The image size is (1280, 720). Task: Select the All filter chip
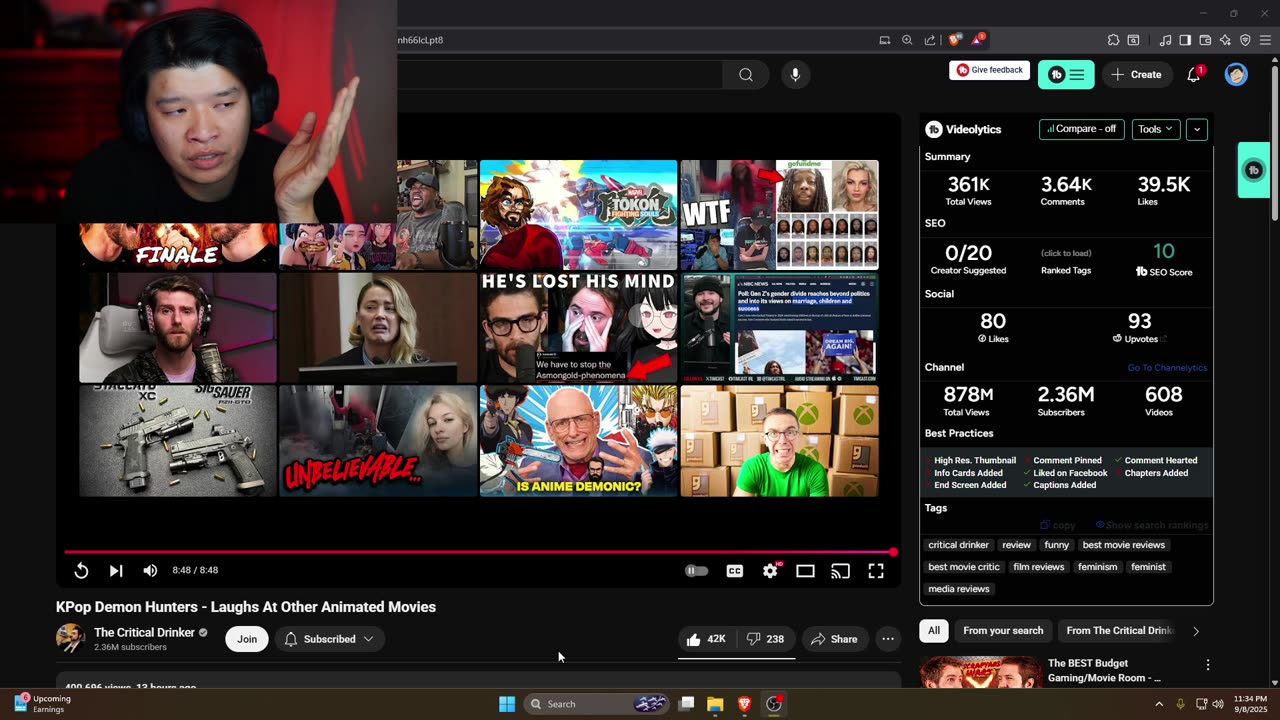coord(934,631)
